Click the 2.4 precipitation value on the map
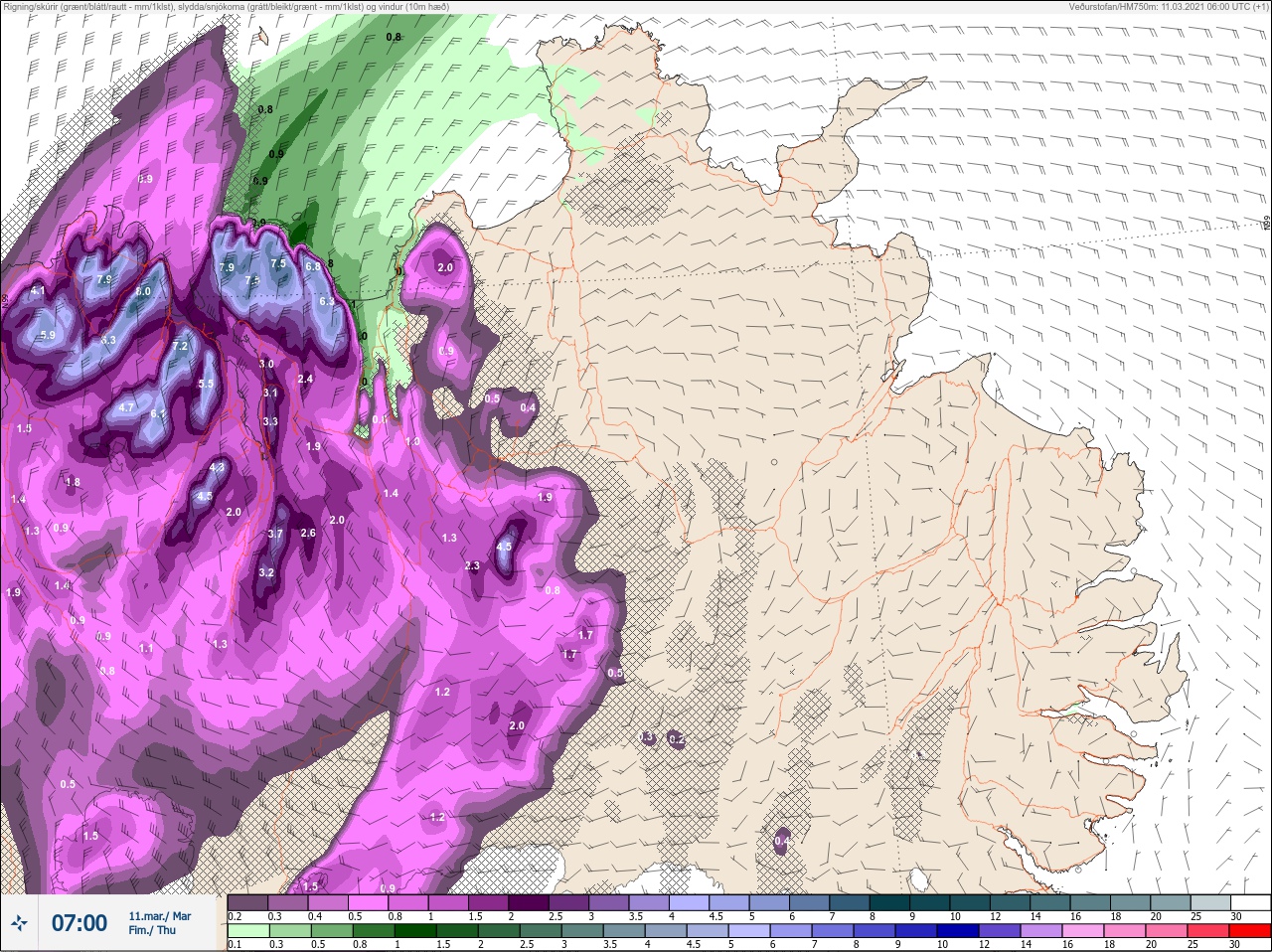 point(305,379)
